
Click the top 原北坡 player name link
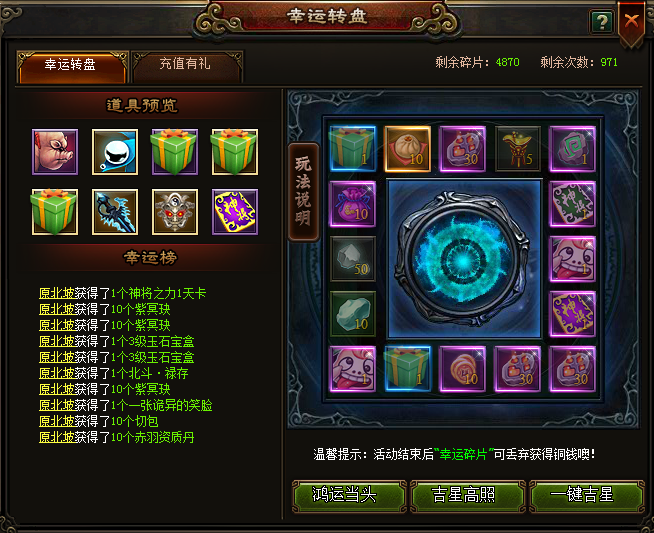[57, 293]
